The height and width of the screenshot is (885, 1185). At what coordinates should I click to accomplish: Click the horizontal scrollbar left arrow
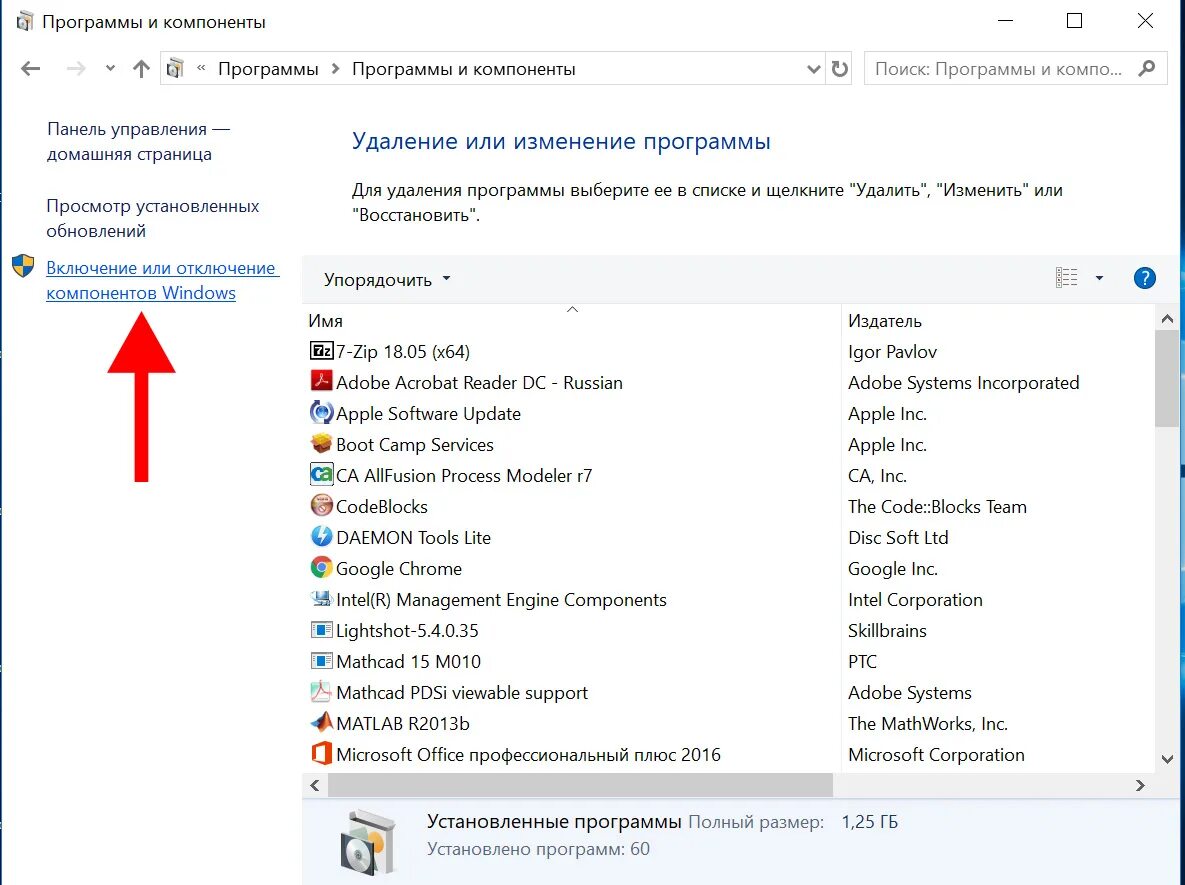pyautogui.click(x=315, y=786)
